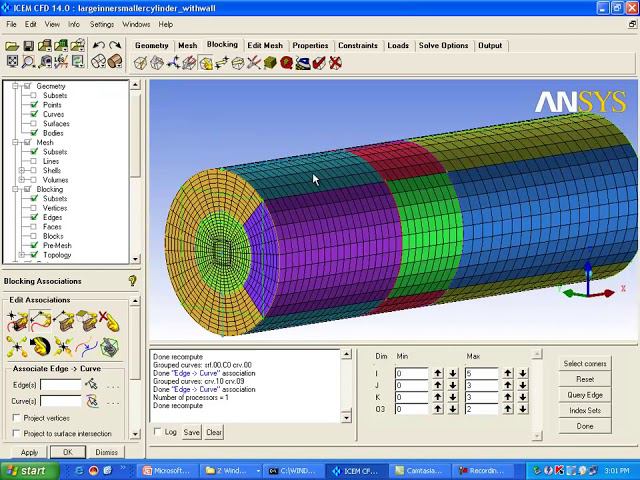Click the Open Project folder icon
Image resolution: width=640 pixels, height=480 pixels.
pyautogui.click(x=12, y=46)
